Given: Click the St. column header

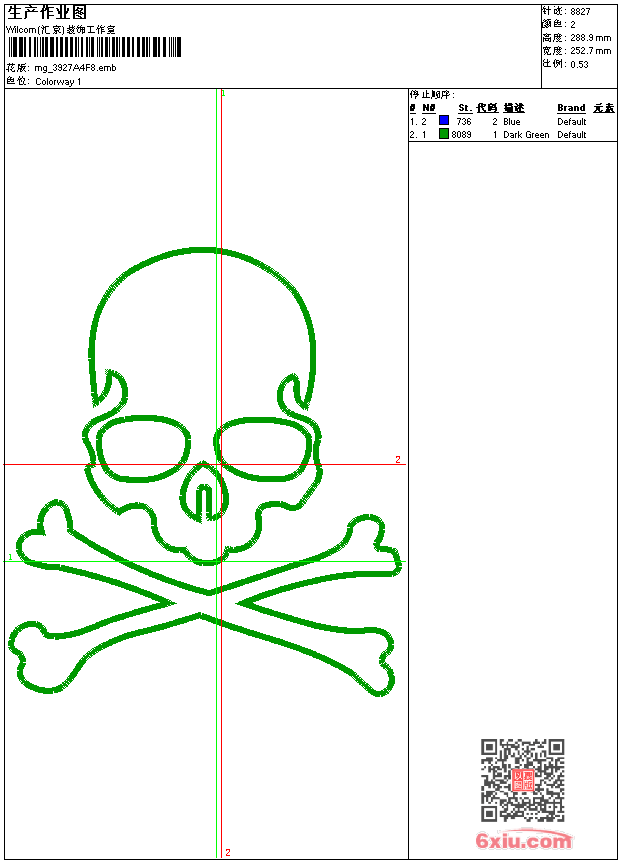Looking at the screenshot, I should pyautogui.click(x=465, y=108).
